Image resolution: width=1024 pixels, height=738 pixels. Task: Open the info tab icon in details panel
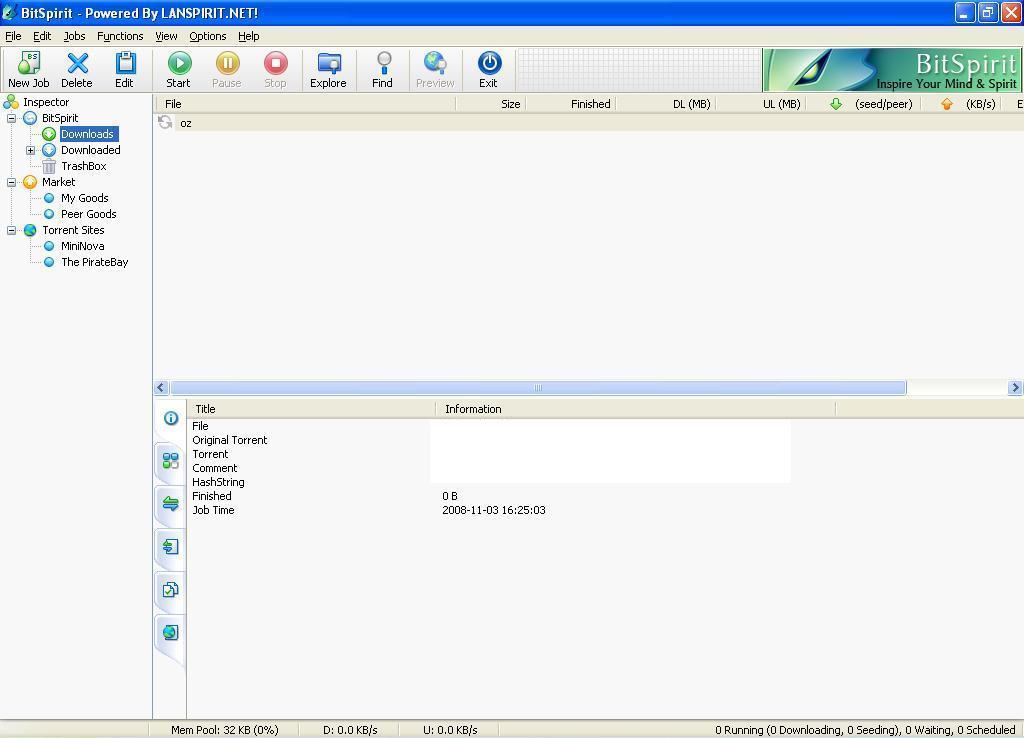pos(171,418)
